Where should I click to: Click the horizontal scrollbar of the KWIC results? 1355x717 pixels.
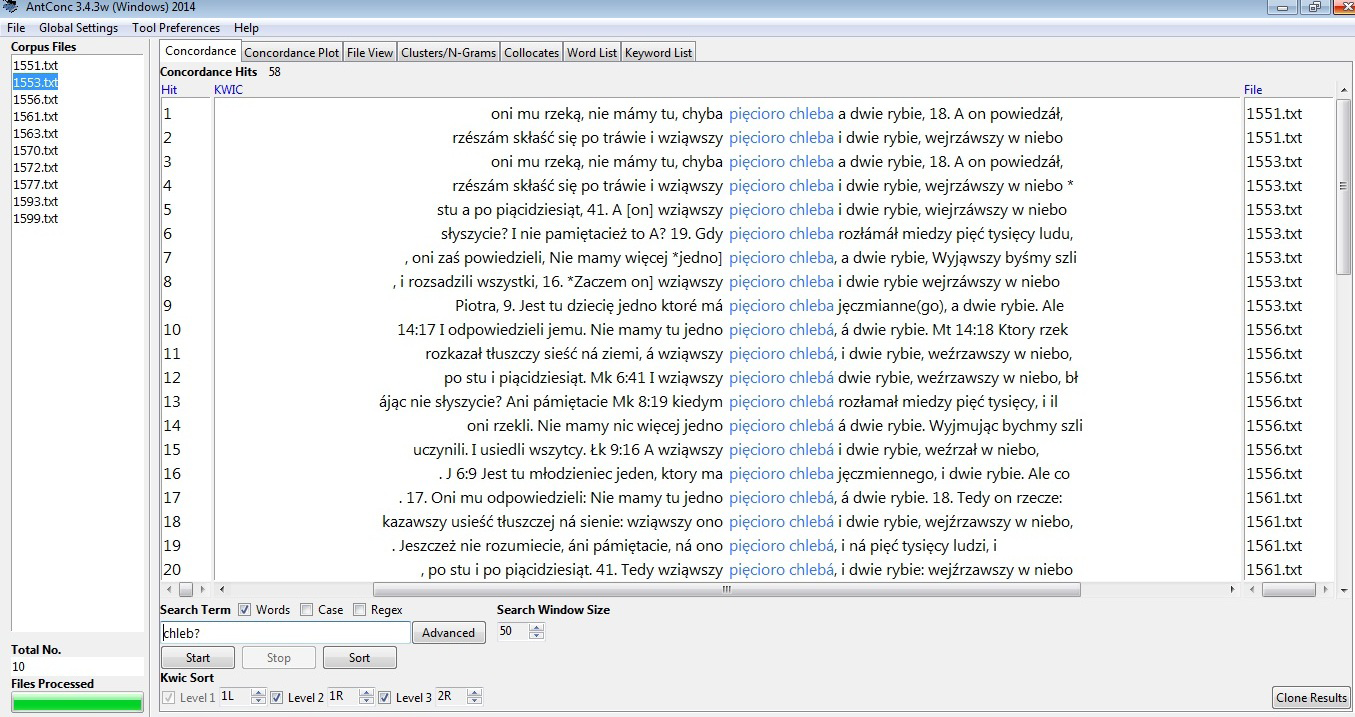[726, 590]
